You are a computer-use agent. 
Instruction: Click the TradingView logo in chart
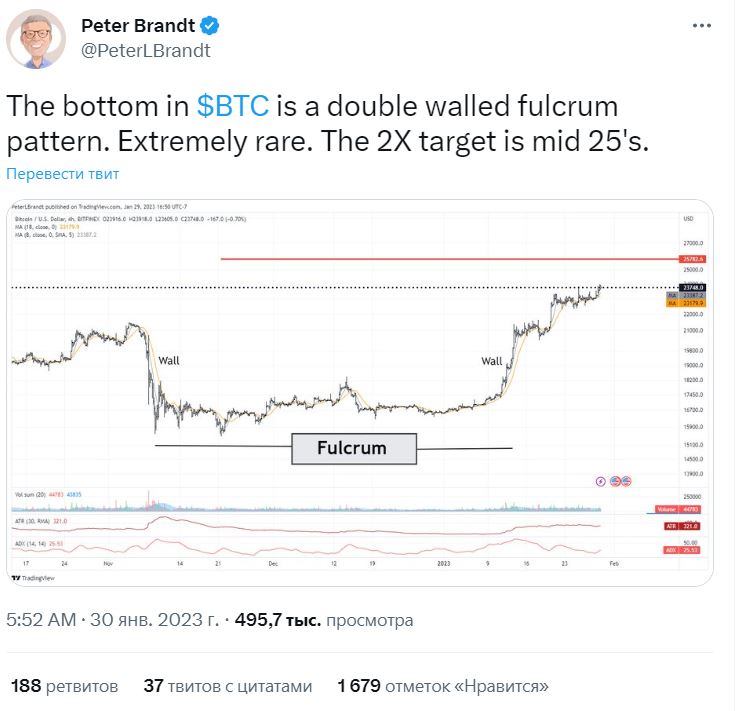33,578
